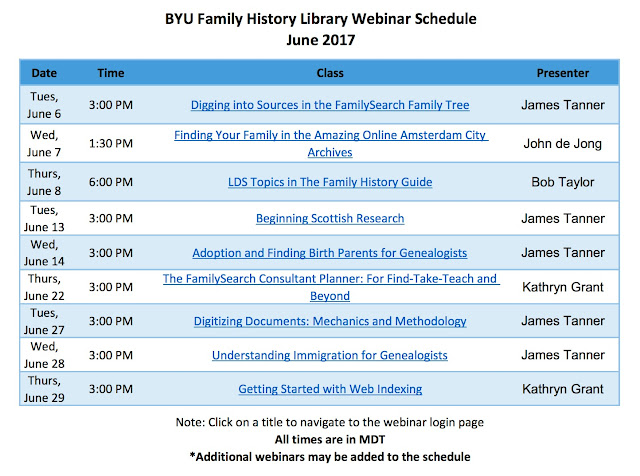Select the 1:30 PM time cell
The image size is (640, 476).
tap(111, 144)
